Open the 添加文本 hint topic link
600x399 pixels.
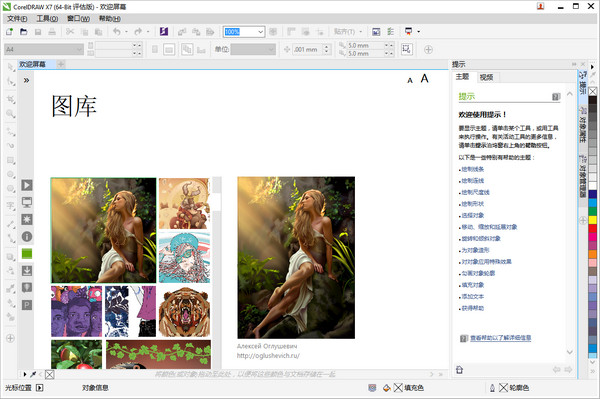click(473, 296)
